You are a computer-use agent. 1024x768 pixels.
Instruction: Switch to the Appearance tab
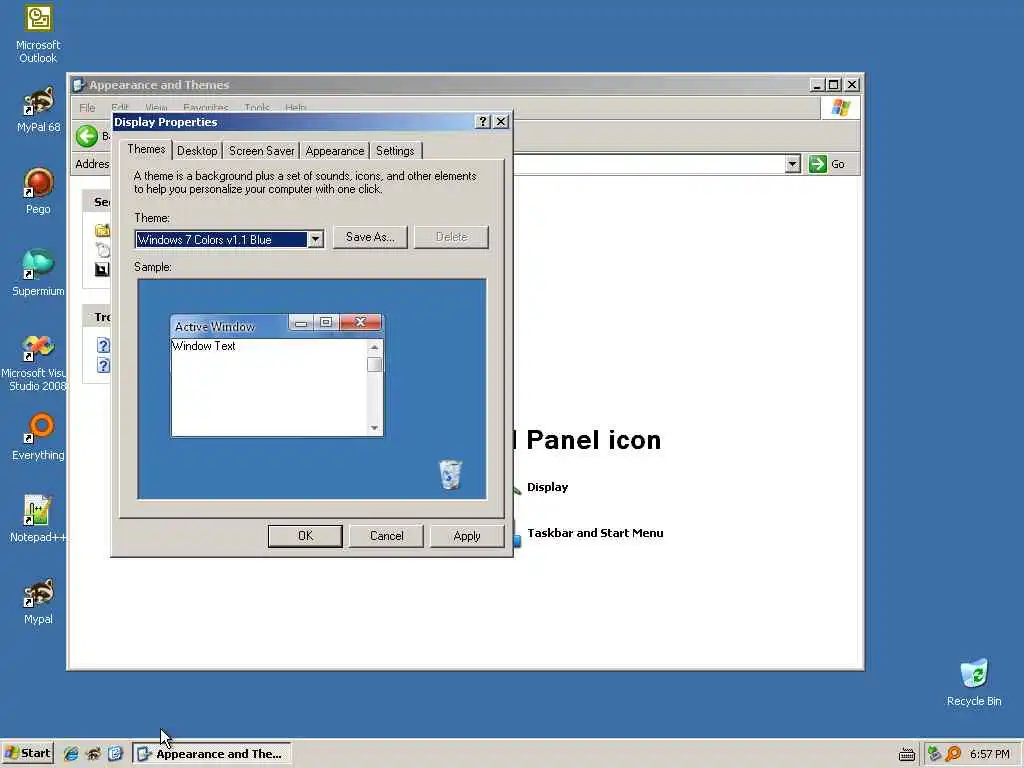(x=334, y=151)
